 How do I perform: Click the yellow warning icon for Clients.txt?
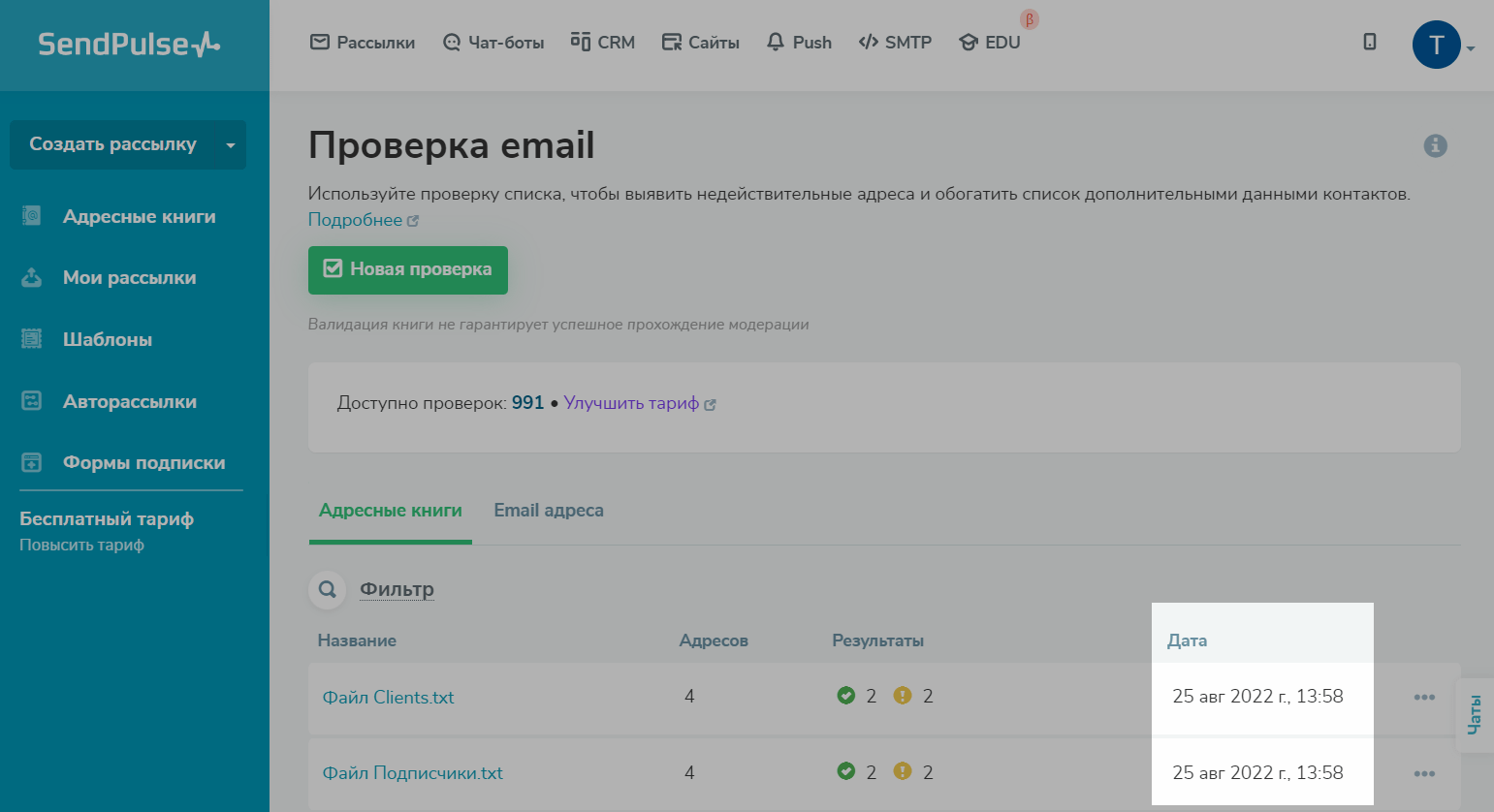coord(903,696)
